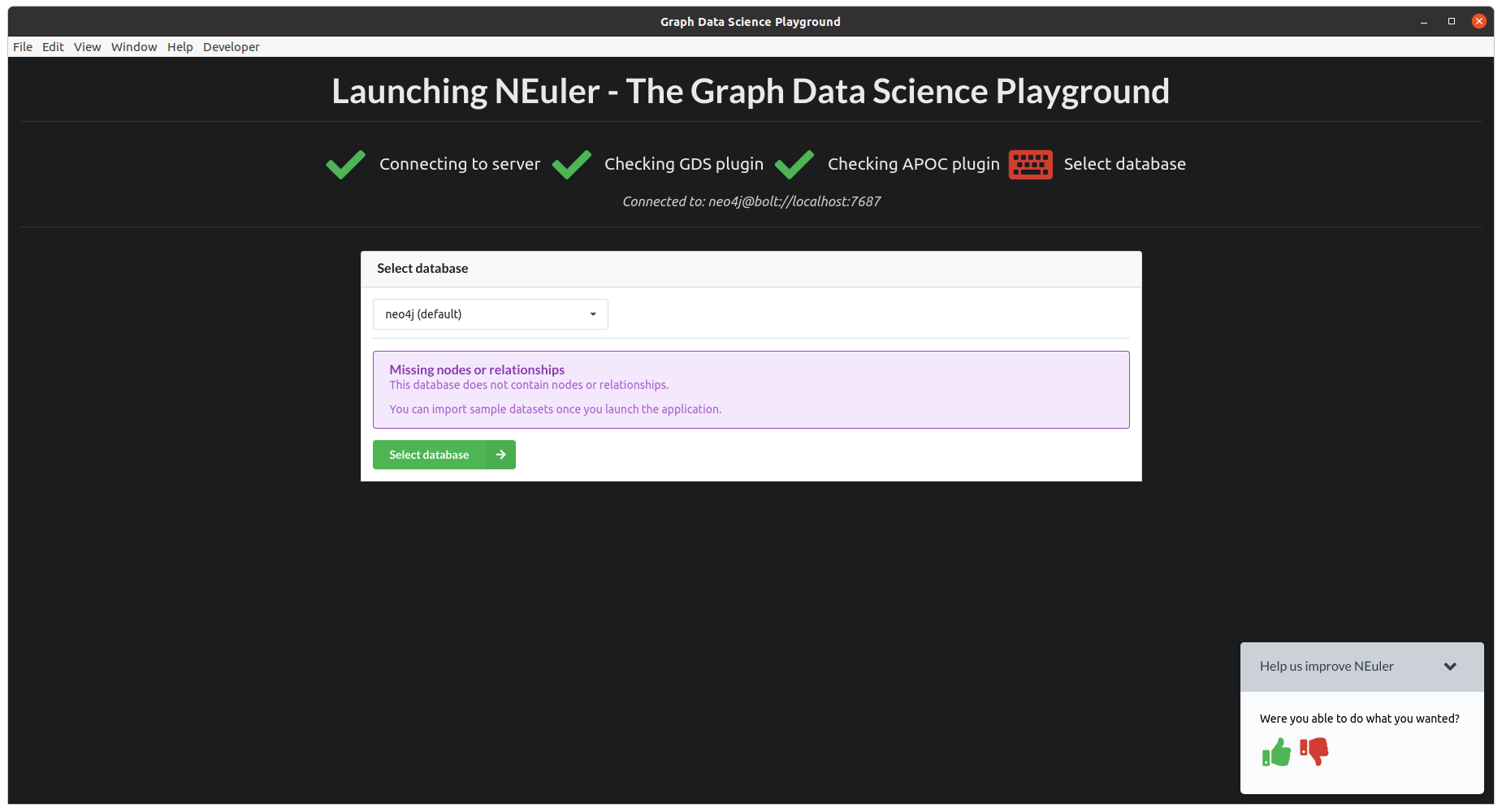Click the Connecting to server green checkmark
This screenshot has height=812, width=1502.
point(346,165)
